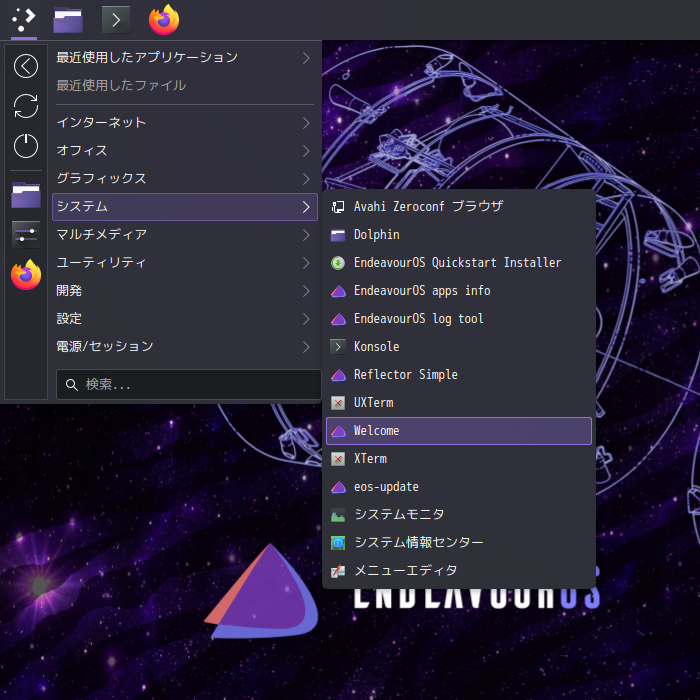Launch EndeavourOS apps info
This screenshot has width=700, height=700.
pyautogui.click(x=459, y=291)
